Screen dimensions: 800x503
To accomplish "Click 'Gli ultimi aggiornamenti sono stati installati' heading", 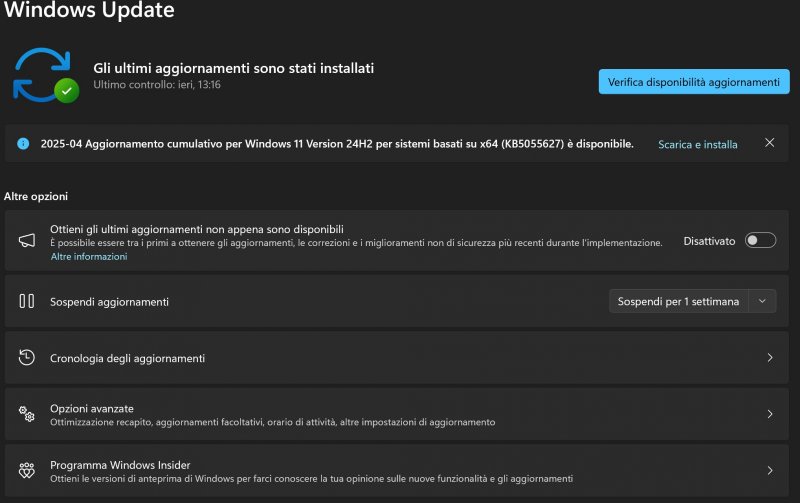I will 234,68.
